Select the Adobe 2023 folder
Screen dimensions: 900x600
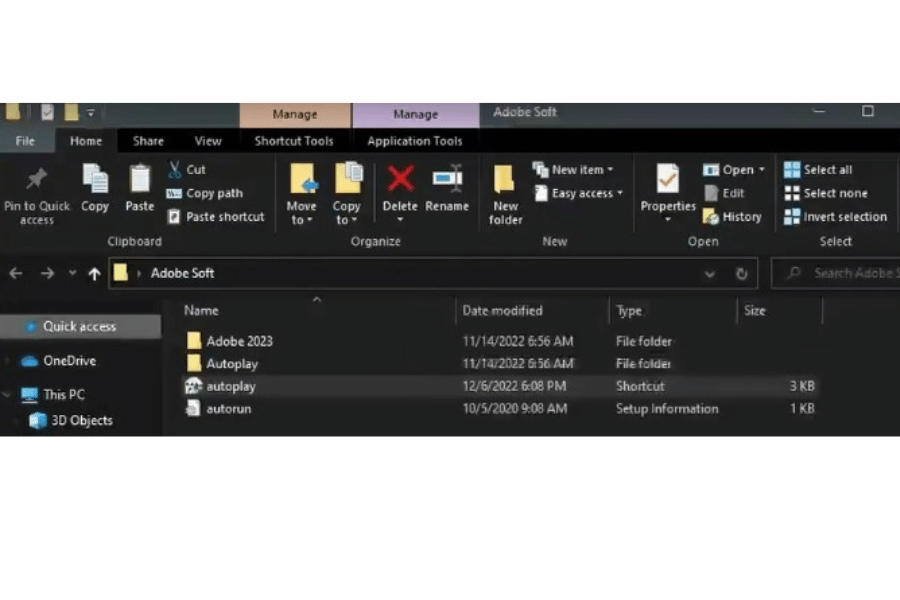[x=239, y=341]
